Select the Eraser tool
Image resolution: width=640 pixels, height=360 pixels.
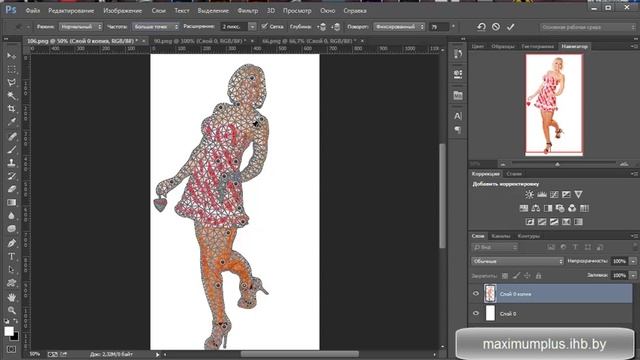(x=11, y=189)
